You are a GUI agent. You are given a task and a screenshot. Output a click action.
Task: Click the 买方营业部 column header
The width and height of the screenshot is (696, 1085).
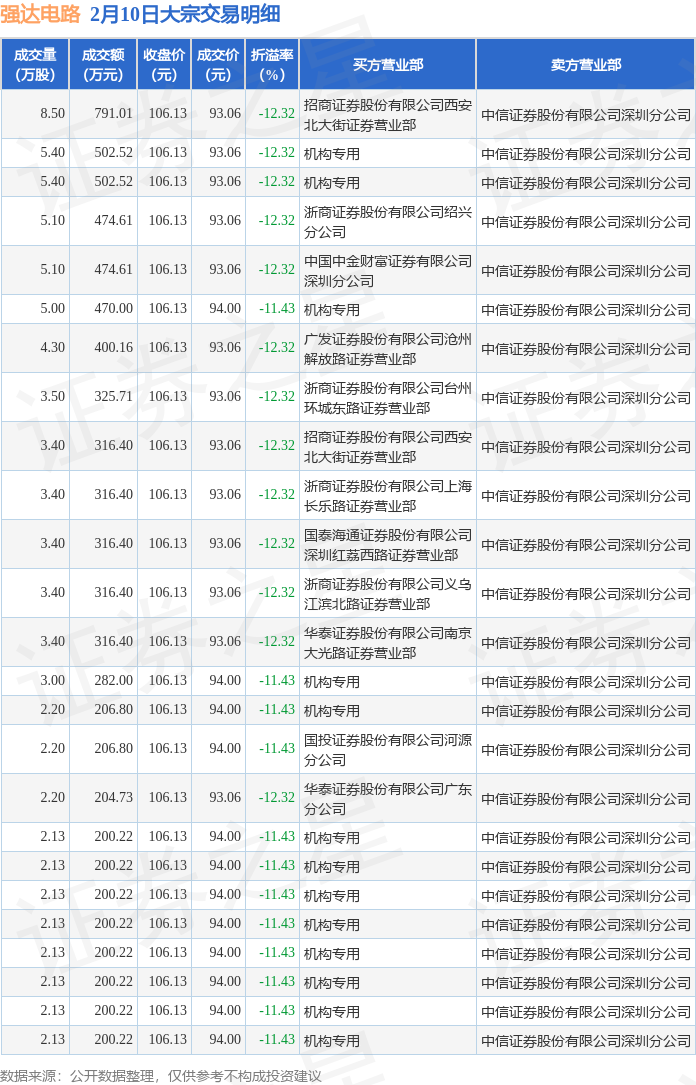(388, 64)
